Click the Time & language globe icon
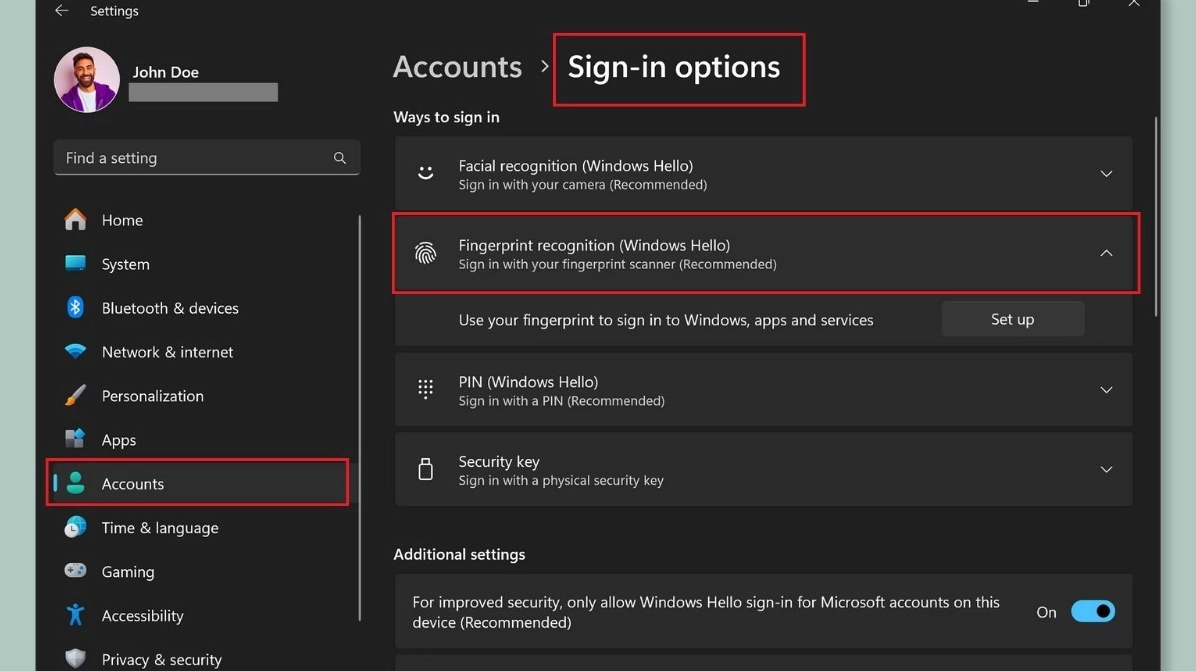This screenshot has height=671, width=1196. [75, 528]
